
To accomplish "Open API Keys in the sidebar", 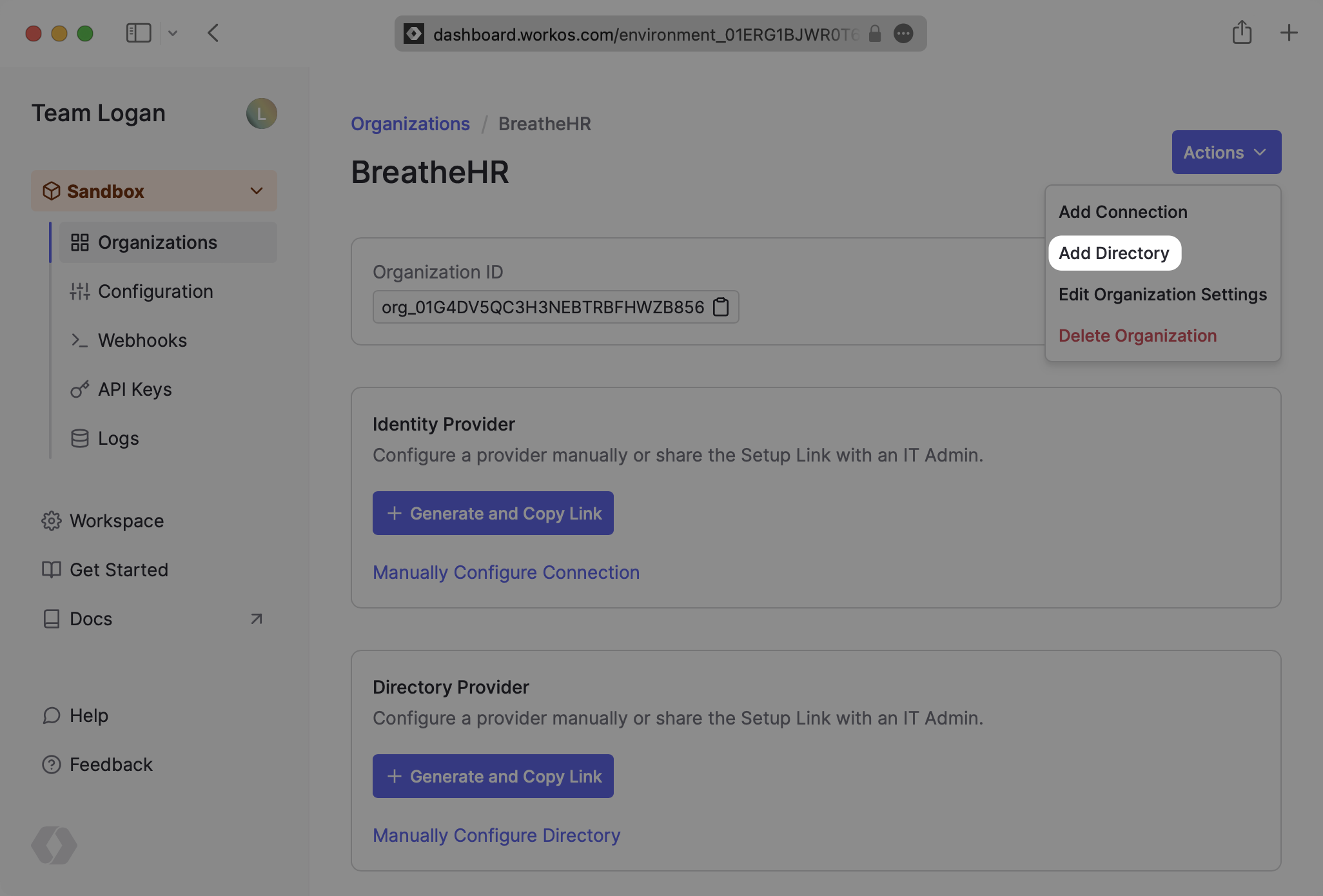I will (135, 389).
